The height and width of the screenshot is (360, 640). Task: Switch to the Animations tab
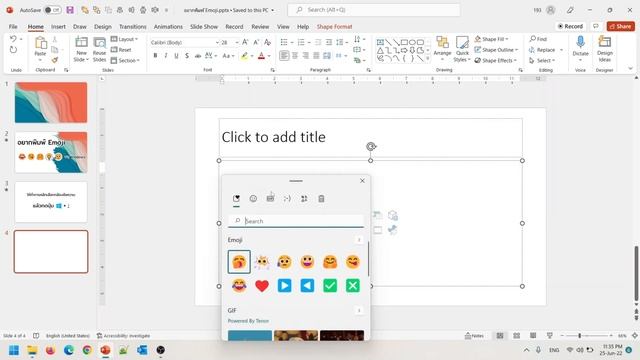tap(168, 27)
